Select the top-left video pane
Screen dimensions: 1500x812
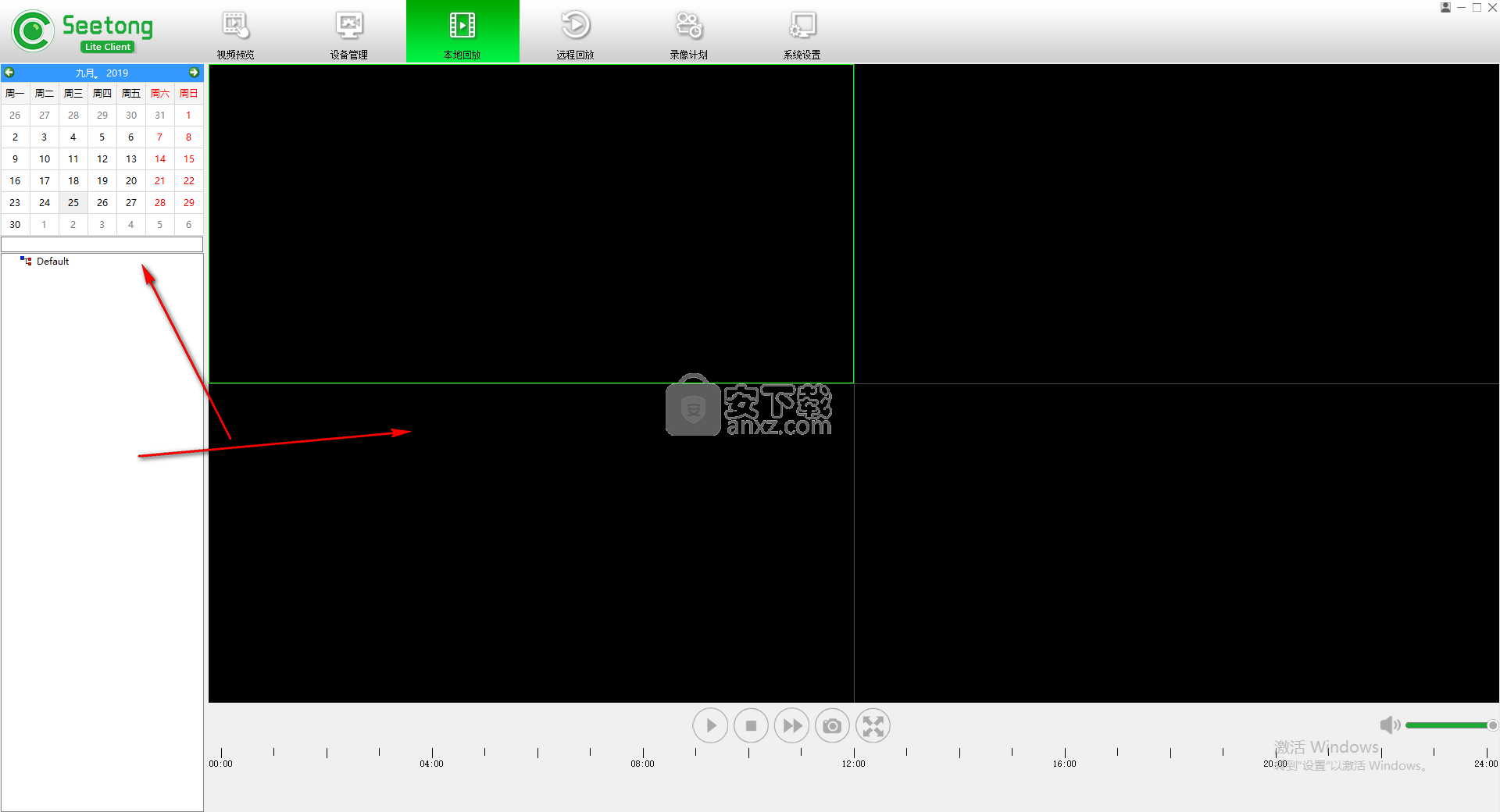click(531, 224)
